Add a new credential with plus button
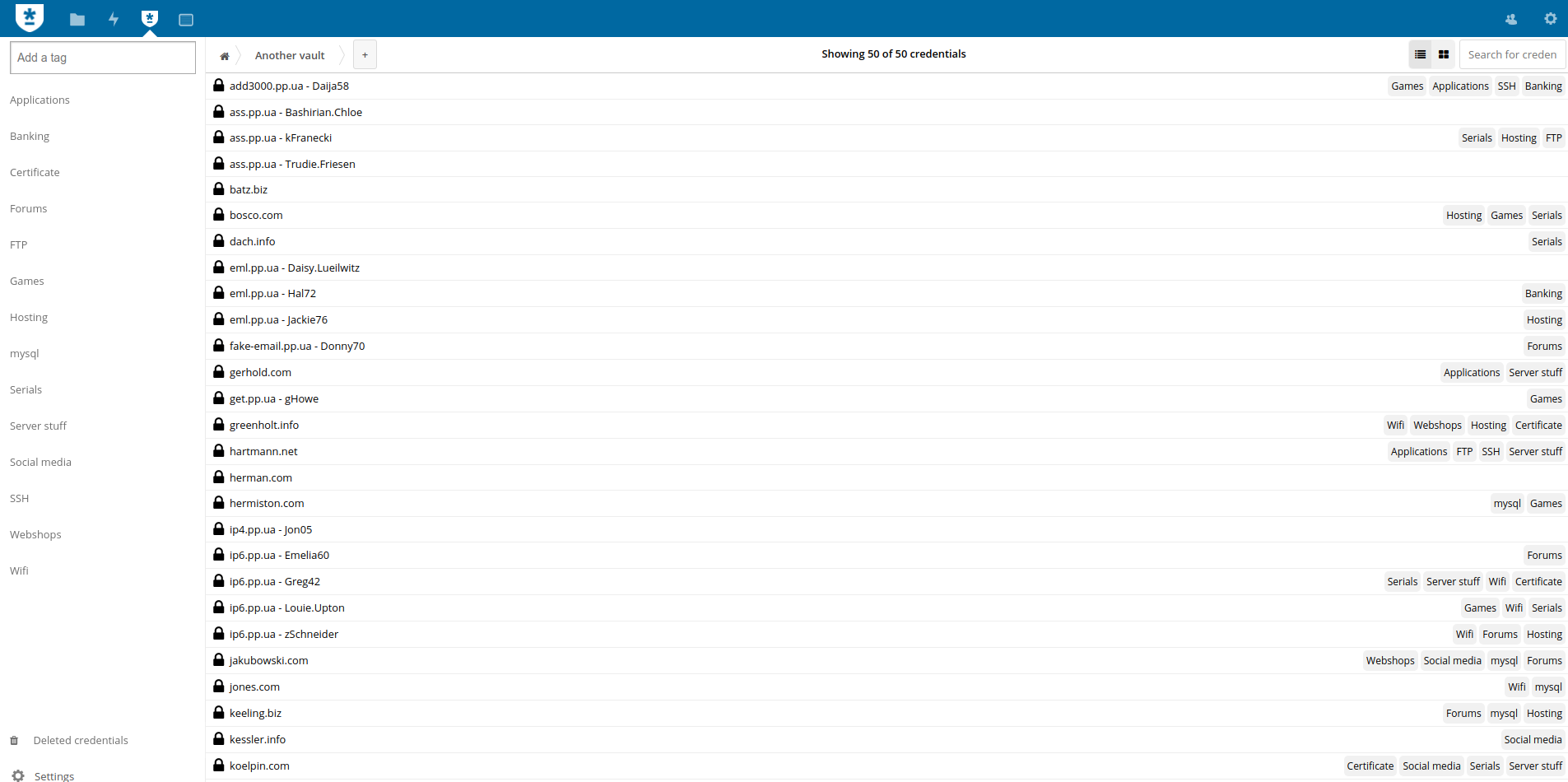The height and width of the screenshot is (782, 1568). tap(365, 55)
